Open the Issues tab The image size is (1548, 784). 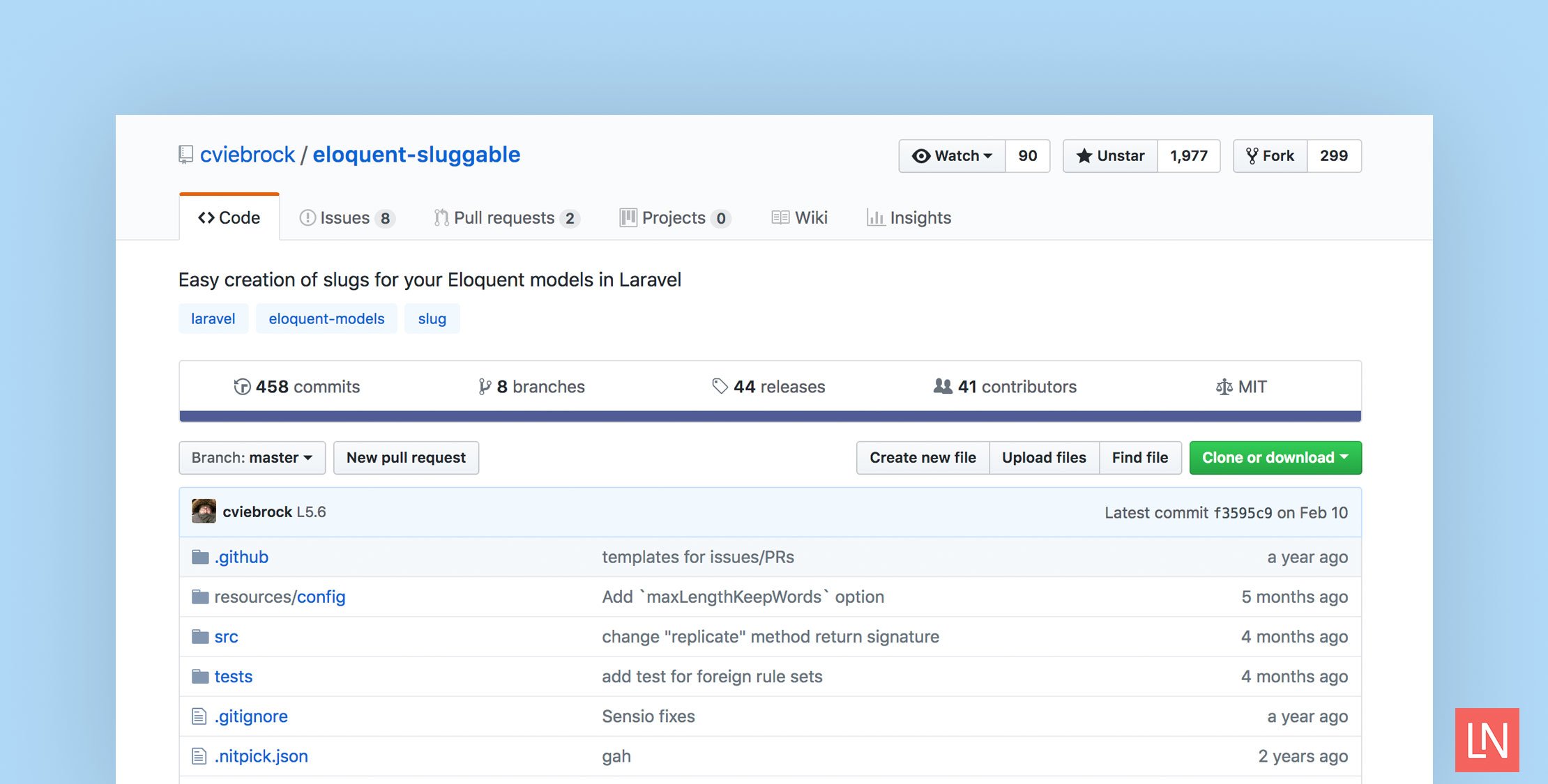point(347,218)
